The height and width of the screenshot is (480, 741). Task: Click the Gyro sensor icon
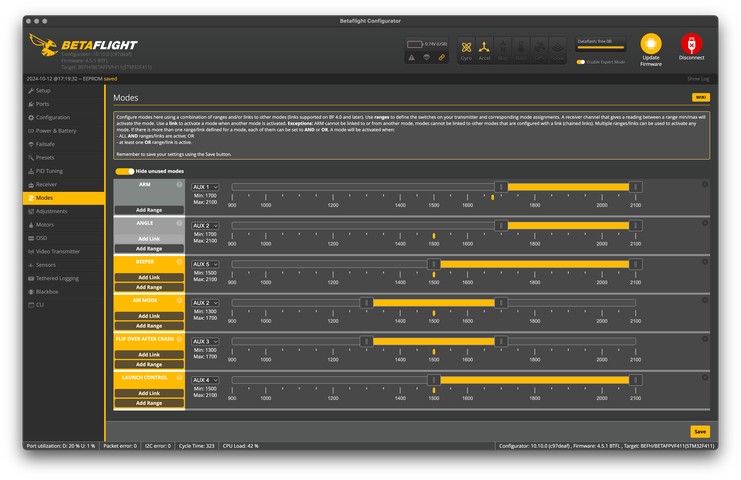466,50
